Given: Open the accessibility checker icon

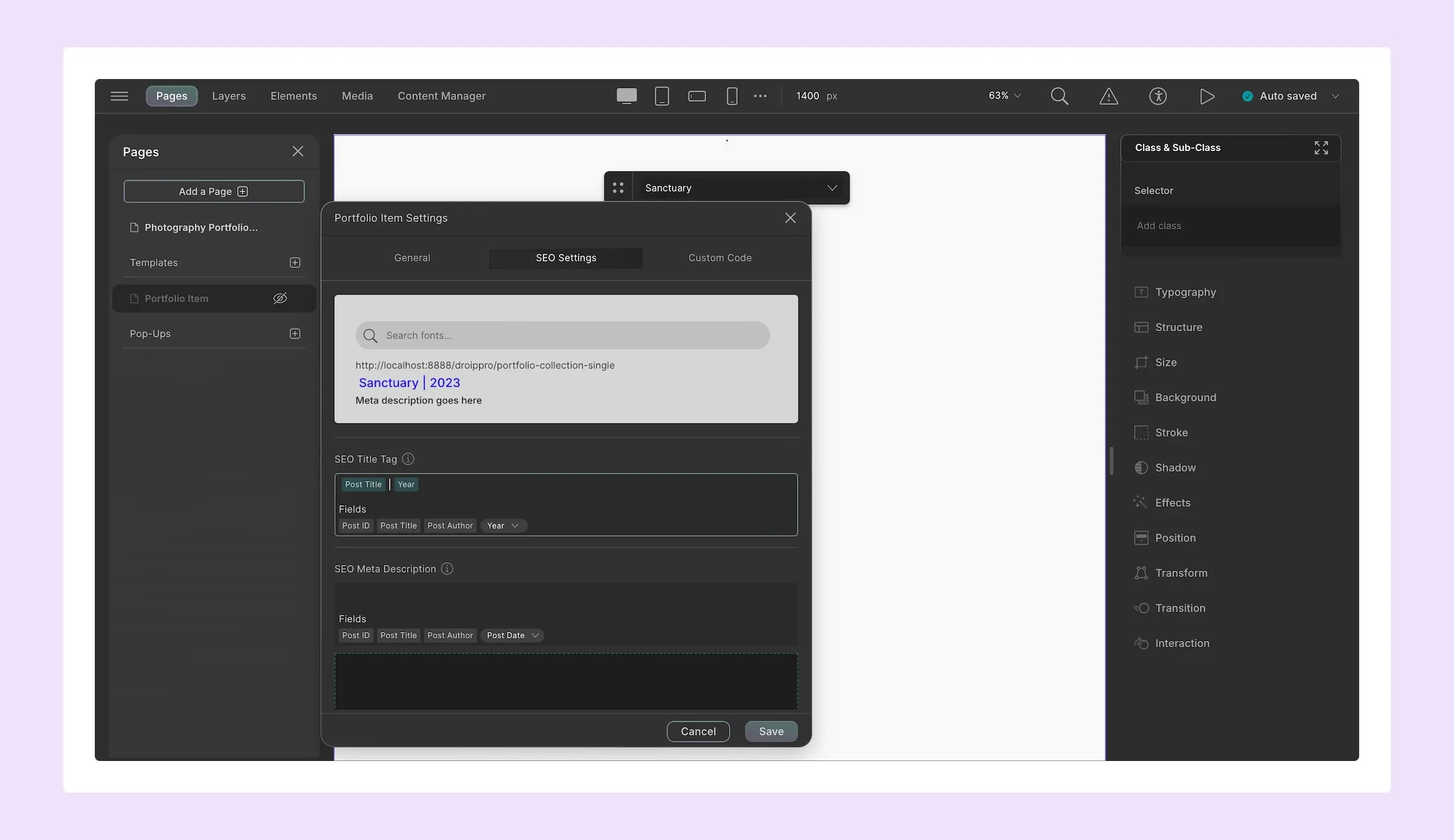Looking at the screenshot, I should pos(1158,96).
